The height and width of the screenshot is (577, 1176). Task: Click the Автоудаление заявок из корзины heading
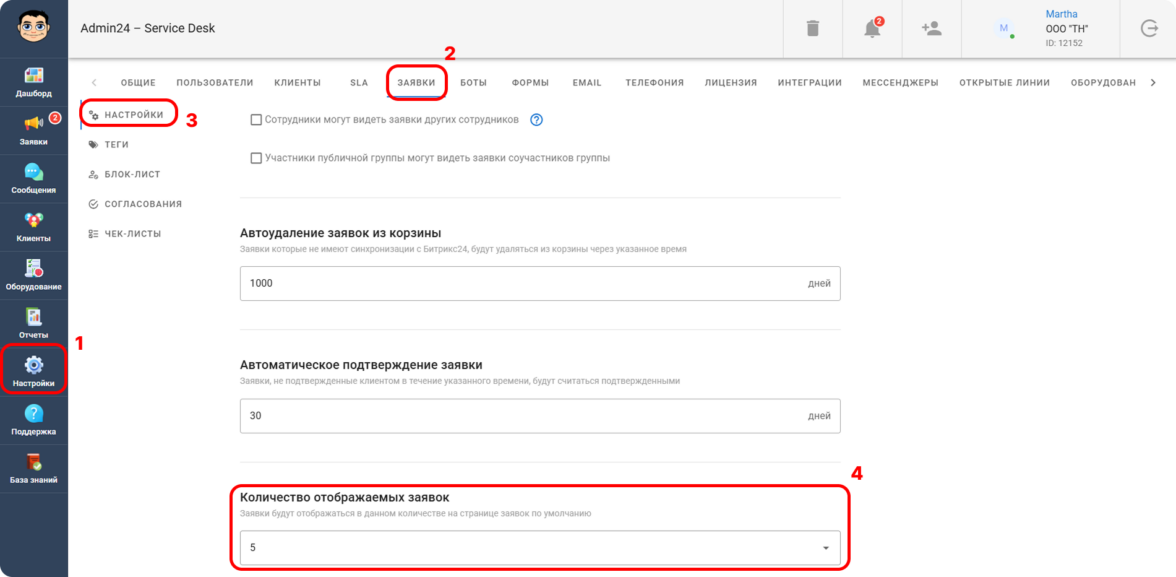340,232
